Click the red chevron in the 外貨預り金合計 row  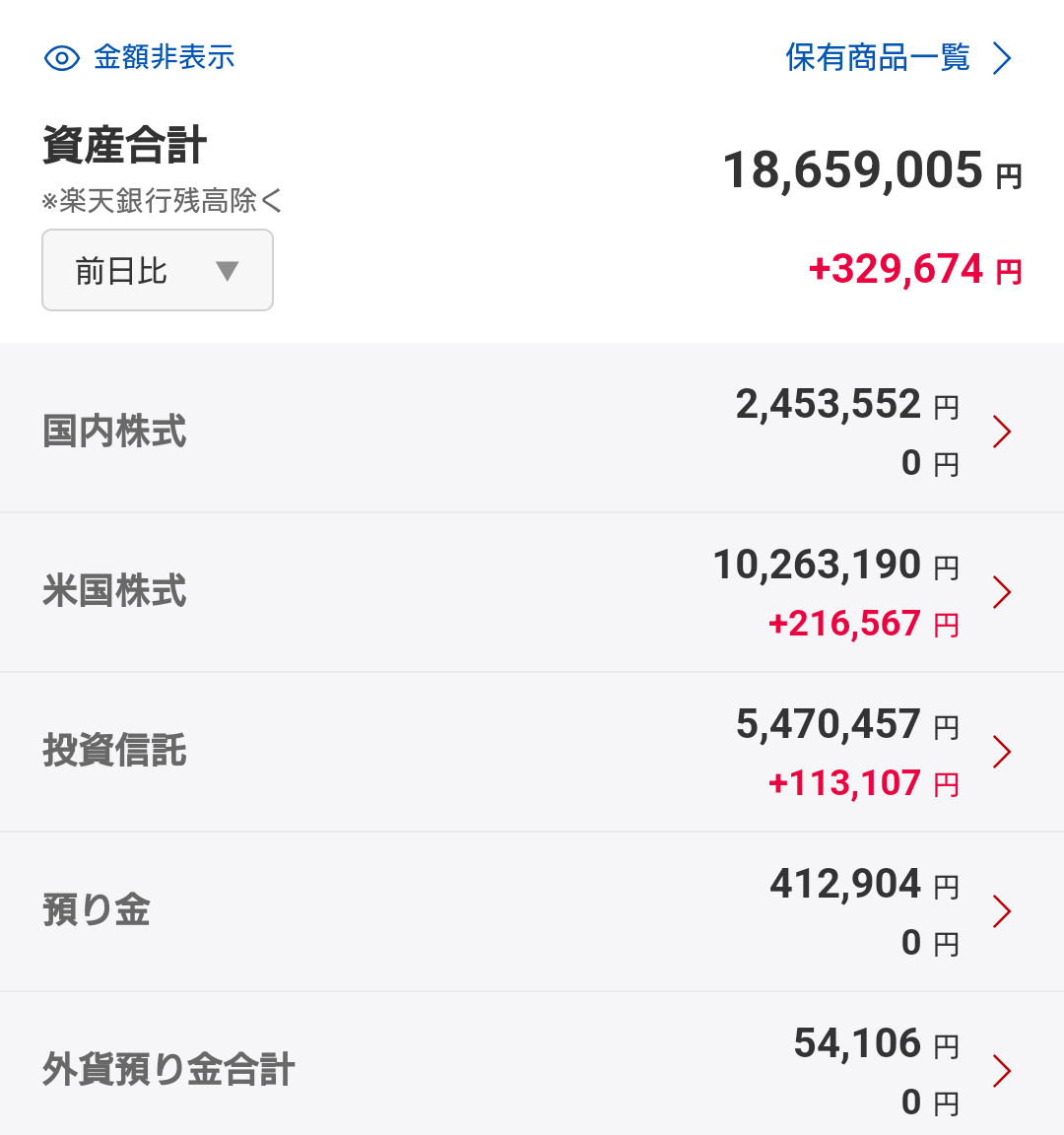(x=1002, y=1071)
